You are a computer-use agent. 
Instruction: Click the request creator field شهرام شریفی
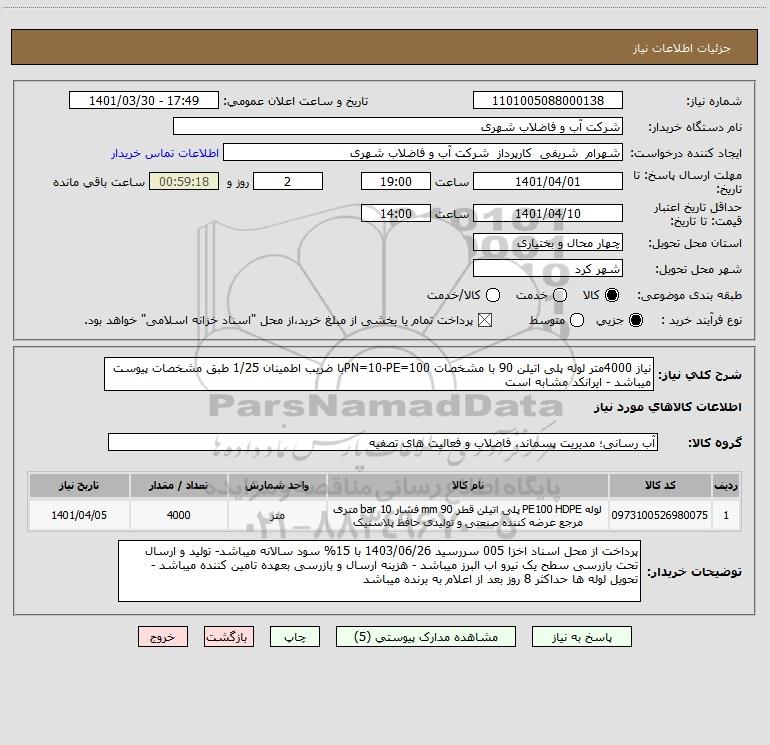click(423, 153)
